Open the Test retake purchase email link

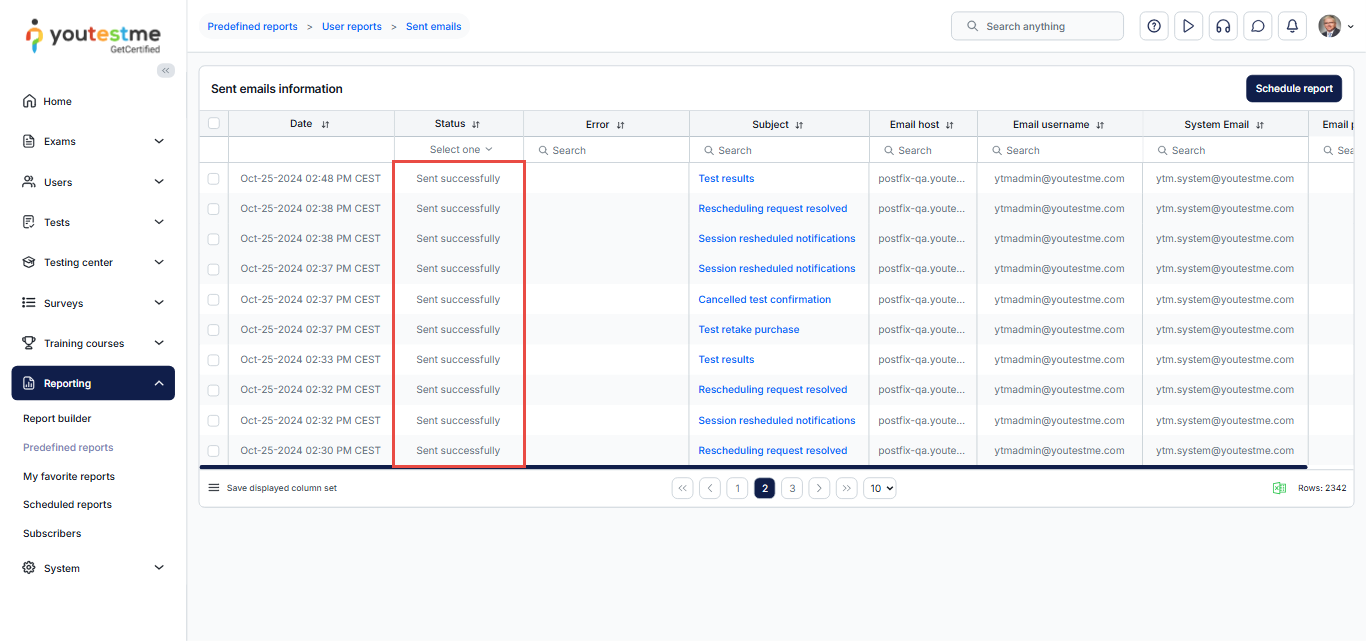point(748,330)
